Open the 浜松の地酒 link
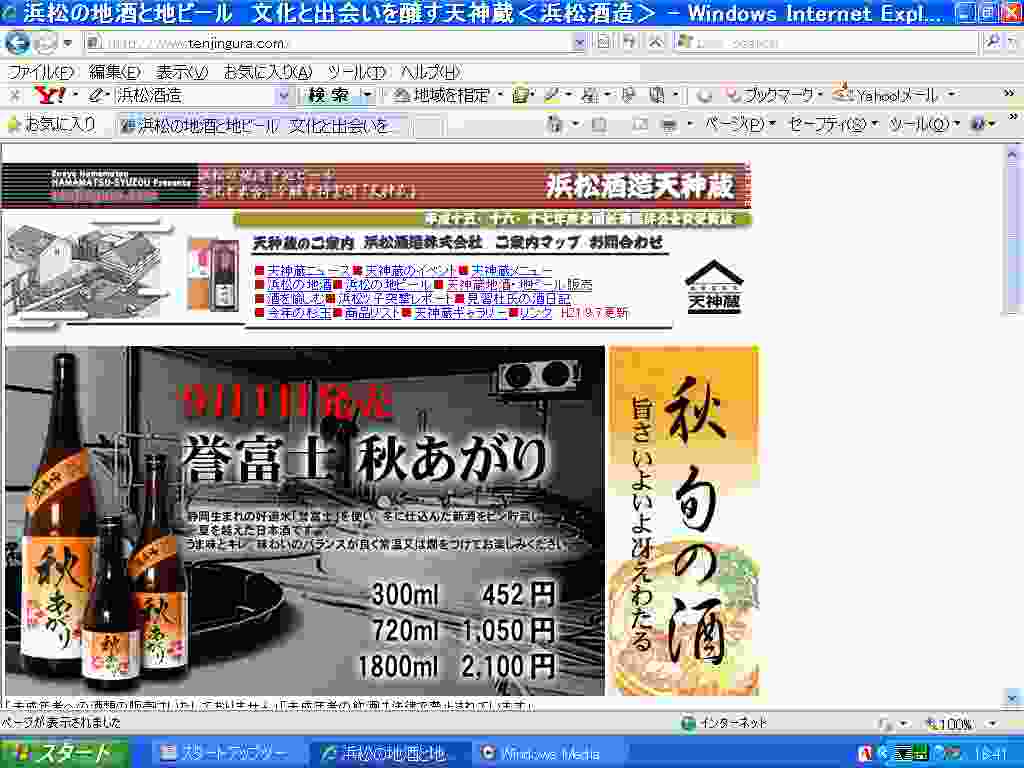 pos(299,285)
